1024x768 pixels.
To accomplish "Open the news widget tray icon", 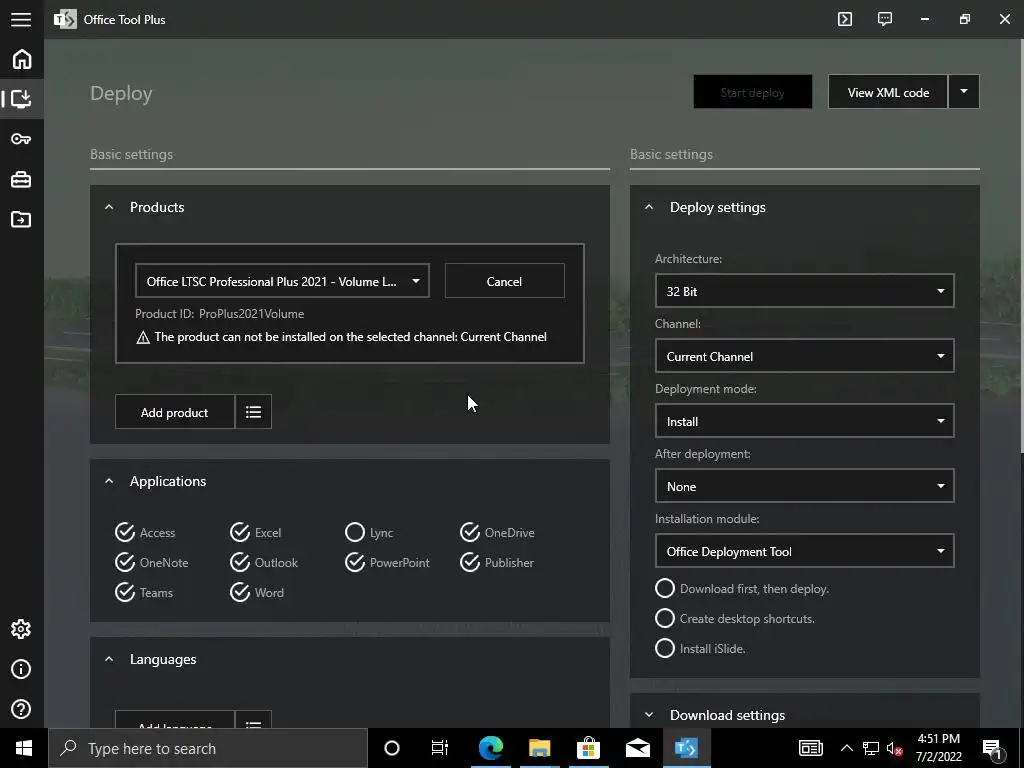I will click(x=810, y=748).
